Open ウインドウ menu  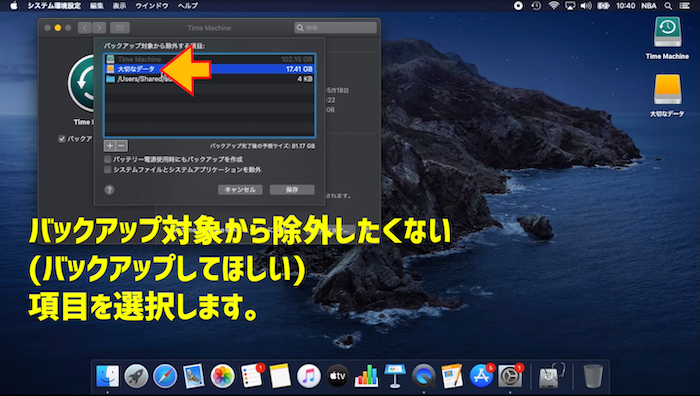tap(152, 6)
